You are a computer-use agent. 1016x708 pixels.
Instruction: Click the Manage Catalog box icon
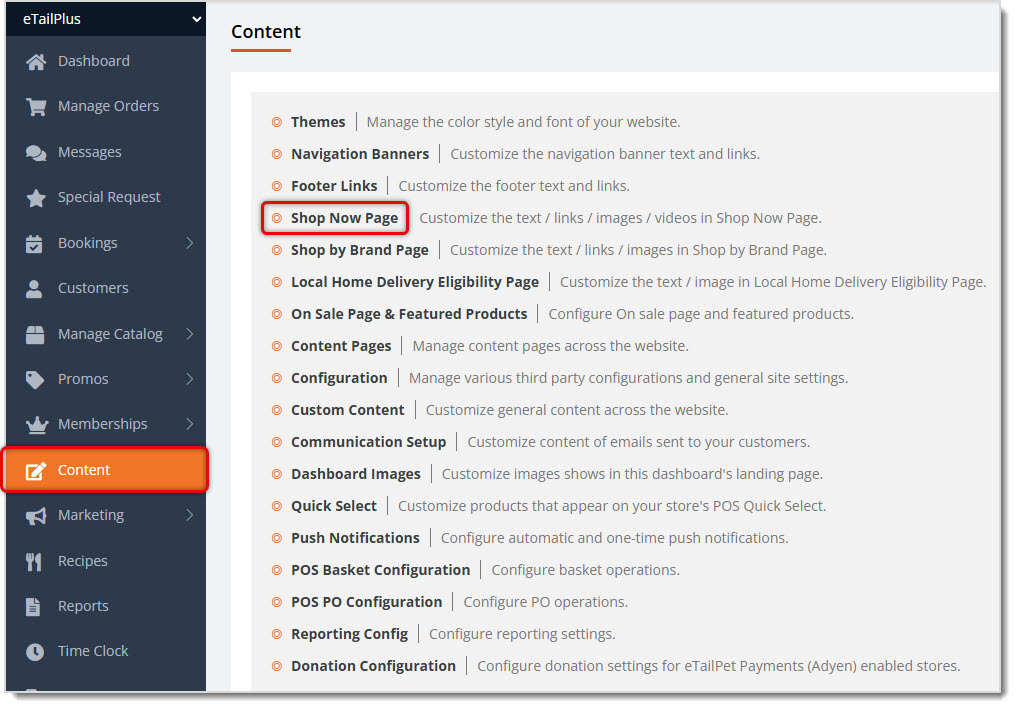[x=35, y=334]
